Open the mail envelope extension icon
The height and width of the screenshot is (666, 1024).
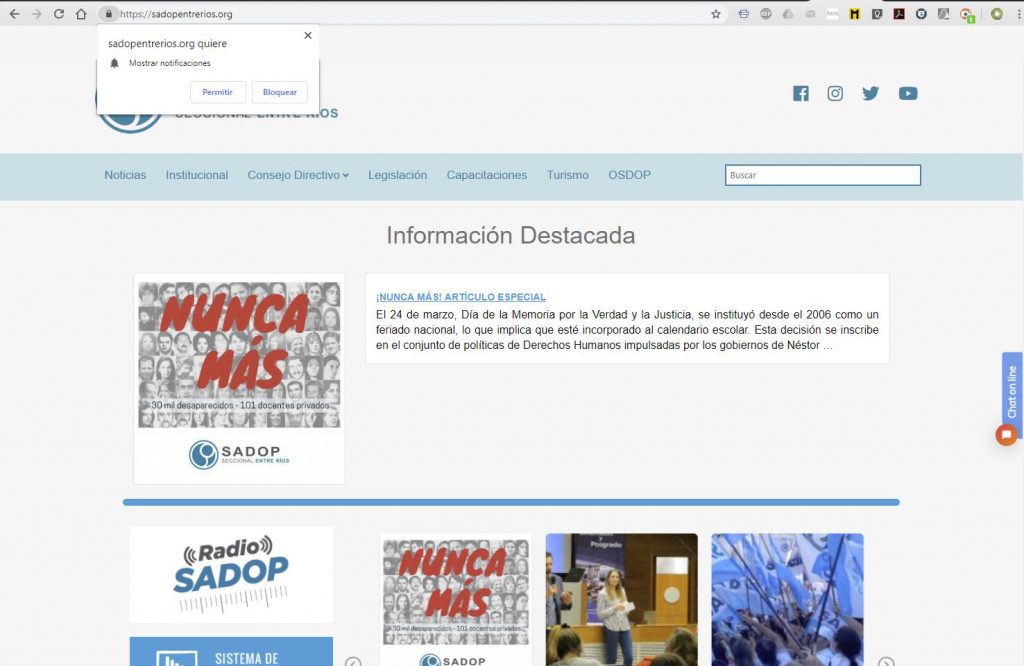pyautogui.click(x=810, y=14)
